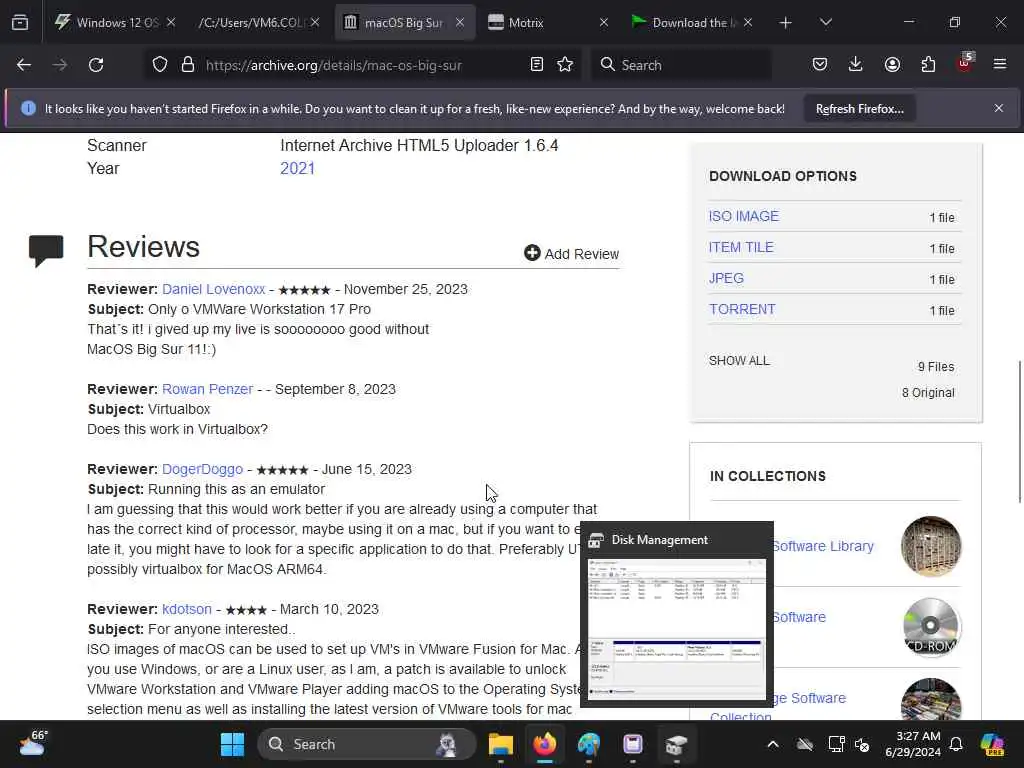The image size is (1024, 768).
Task: Open the clock showing 3:27 AM
Action: pyautogui.click(x=912, y=744)
